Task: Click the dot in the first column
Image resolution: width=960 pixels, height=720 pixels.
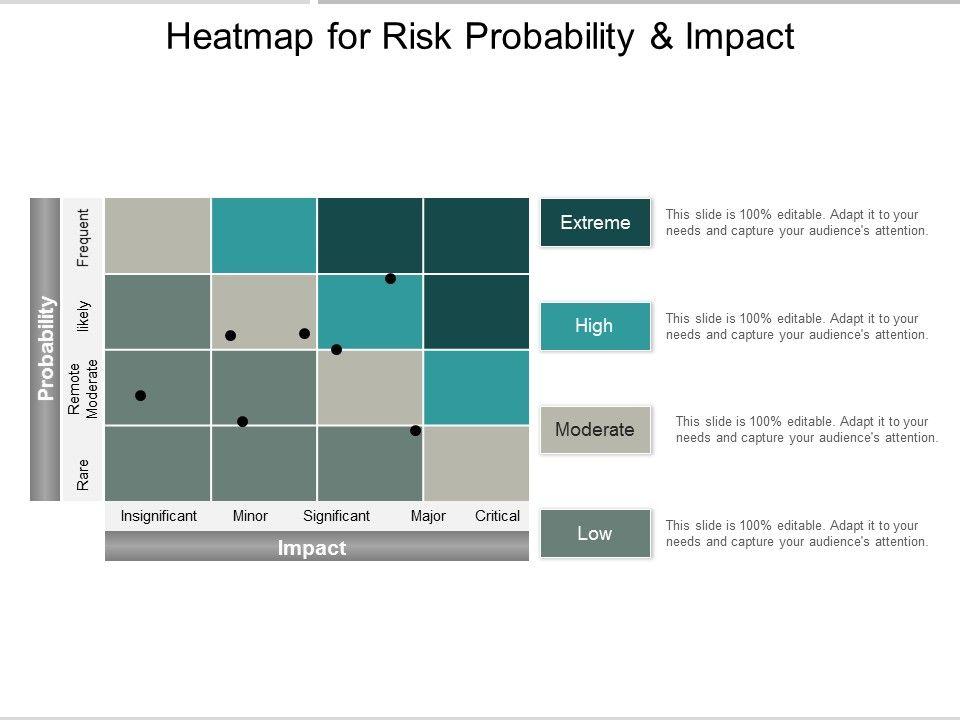Action: [141, 396]
